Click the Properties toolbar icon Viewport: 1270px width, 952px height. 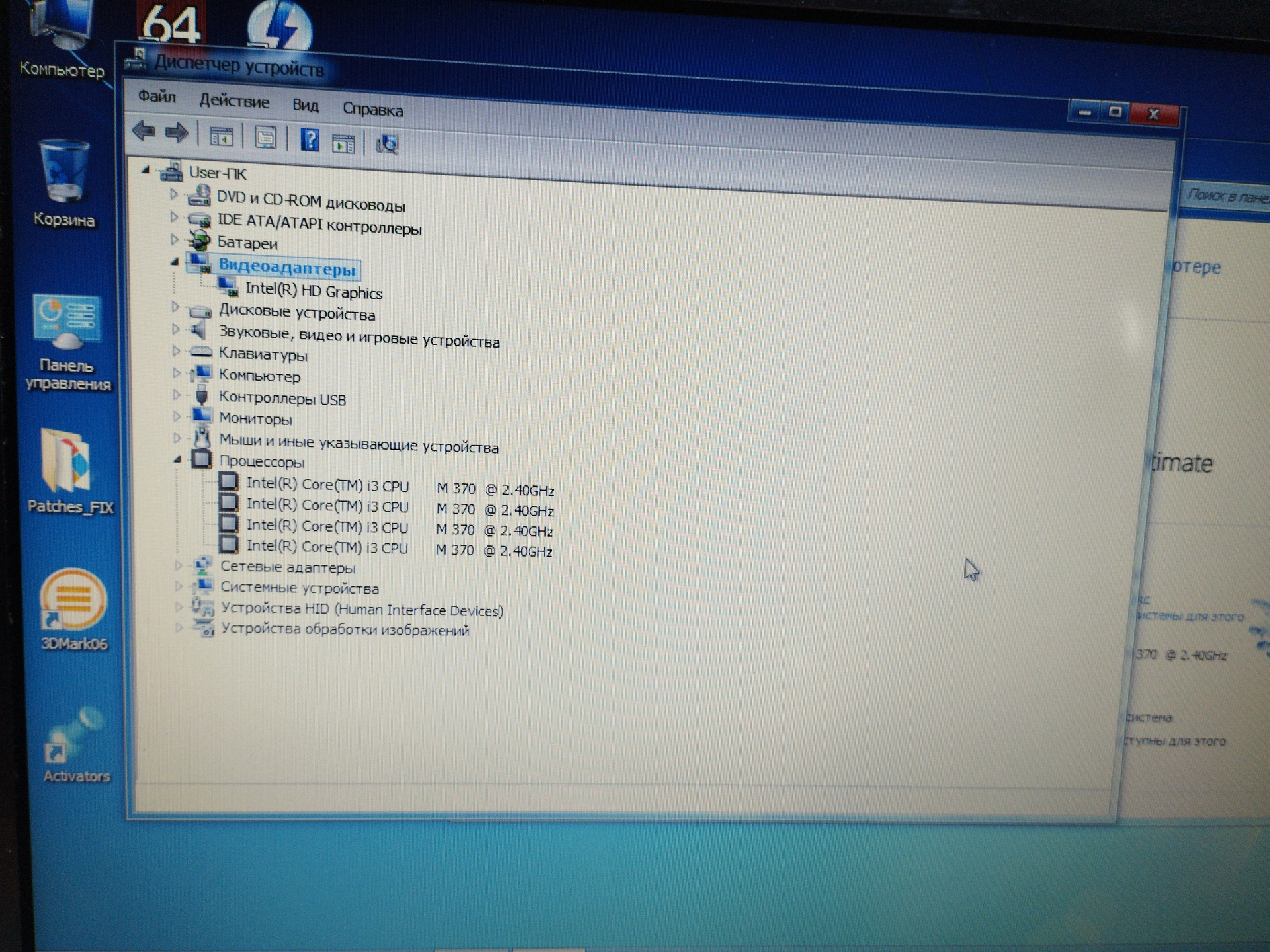(265, 138)
